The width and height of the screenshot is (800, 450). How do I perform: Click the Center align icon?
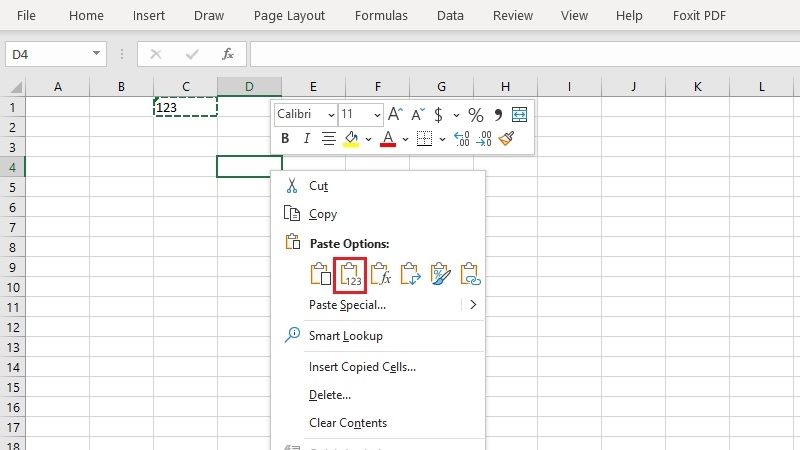click(x=329, y=138)
